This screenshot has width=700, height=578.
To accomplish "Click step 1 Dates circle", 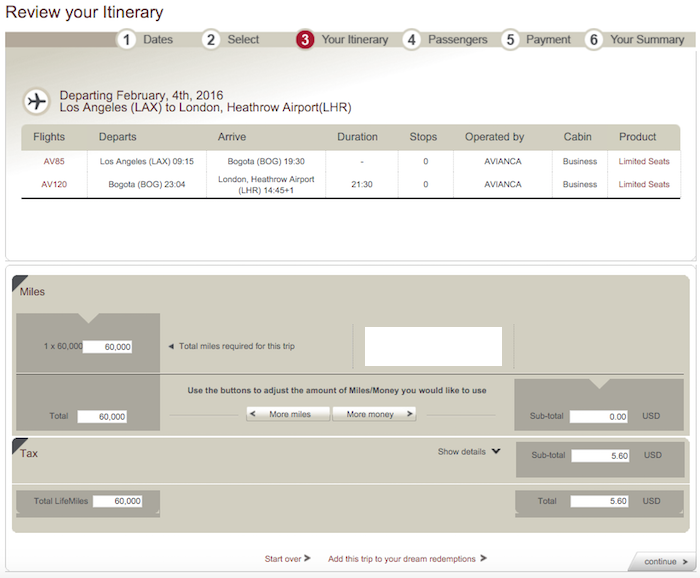I will (x=126, y=40).
